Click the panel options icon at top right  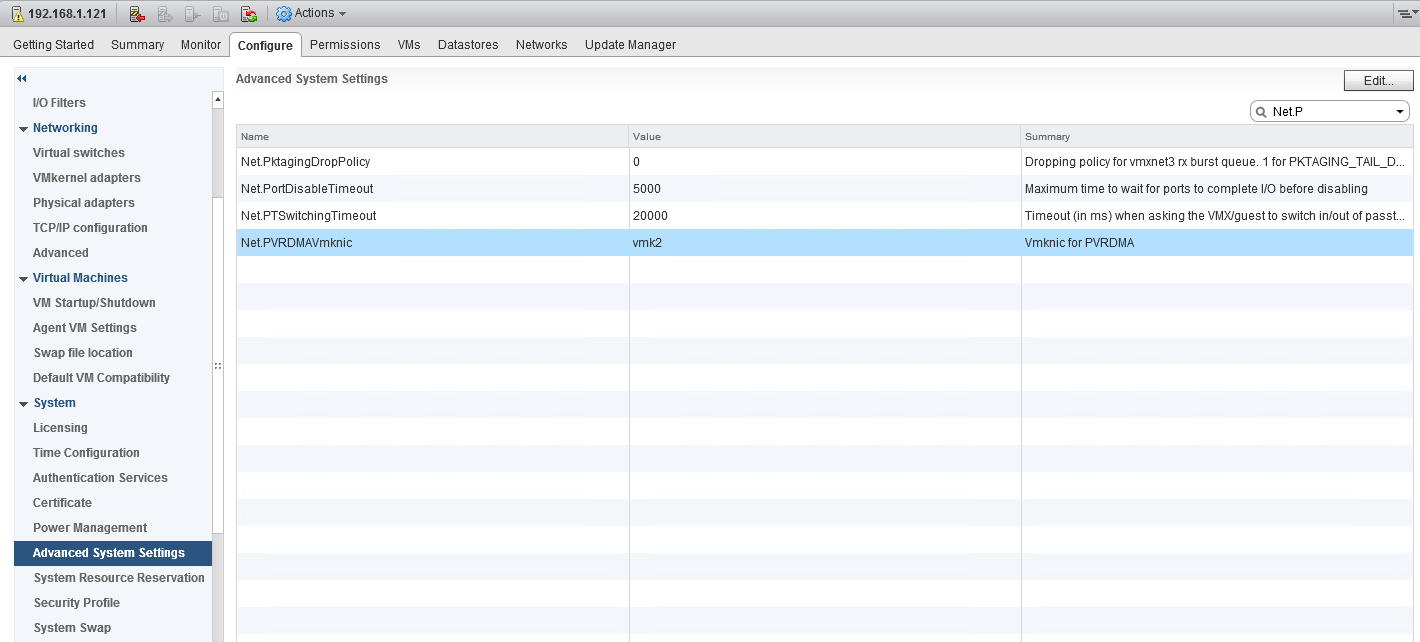(1408, 13)
